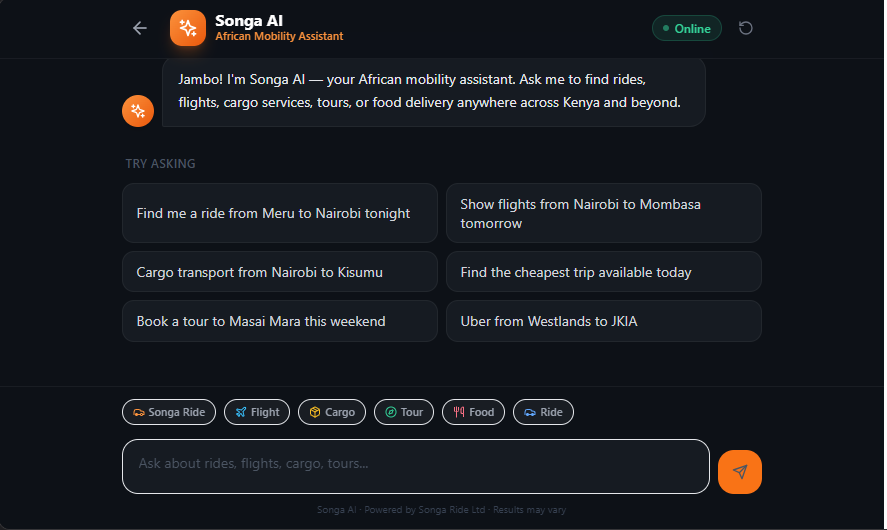Go back using the left arrow icon
Screen dimensions: 887x530
140,28
